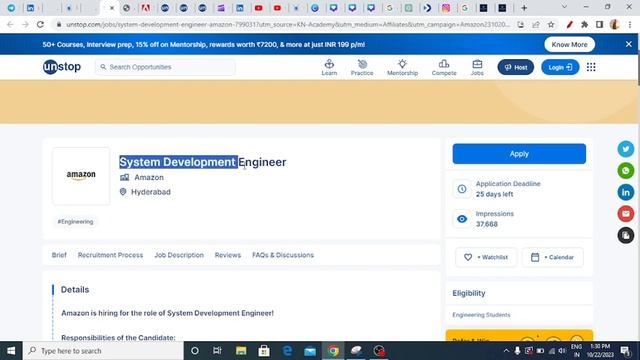Click the Know More button

[569, 44]
